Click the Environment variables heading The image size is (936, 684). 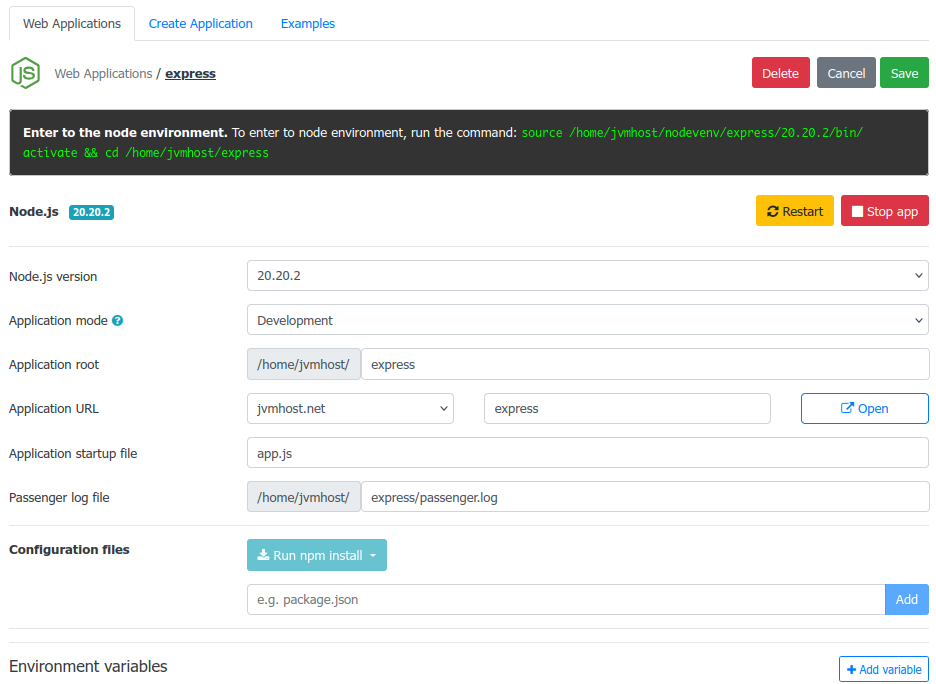click(88, 666)
